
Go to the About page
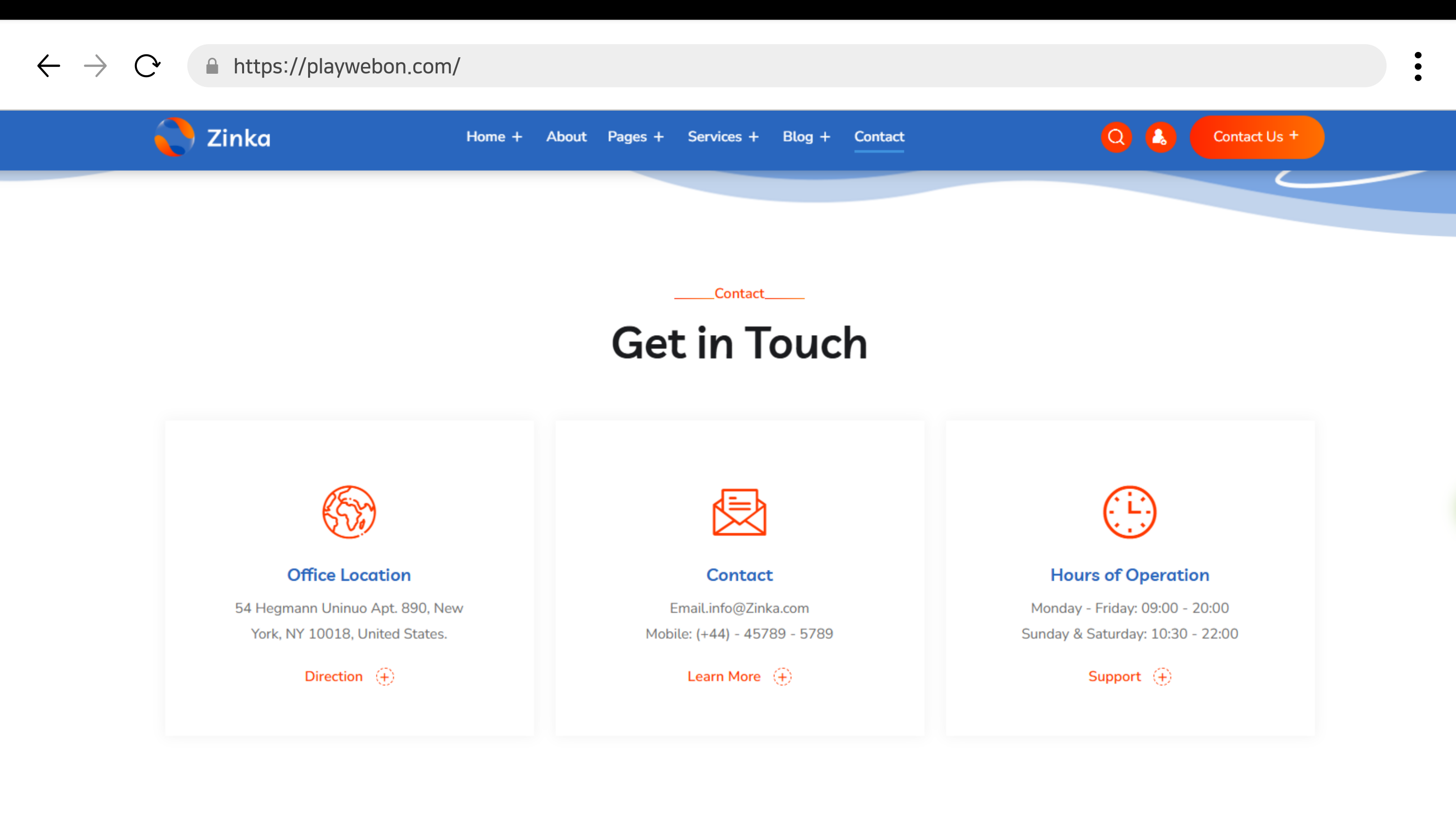[566, 137]
